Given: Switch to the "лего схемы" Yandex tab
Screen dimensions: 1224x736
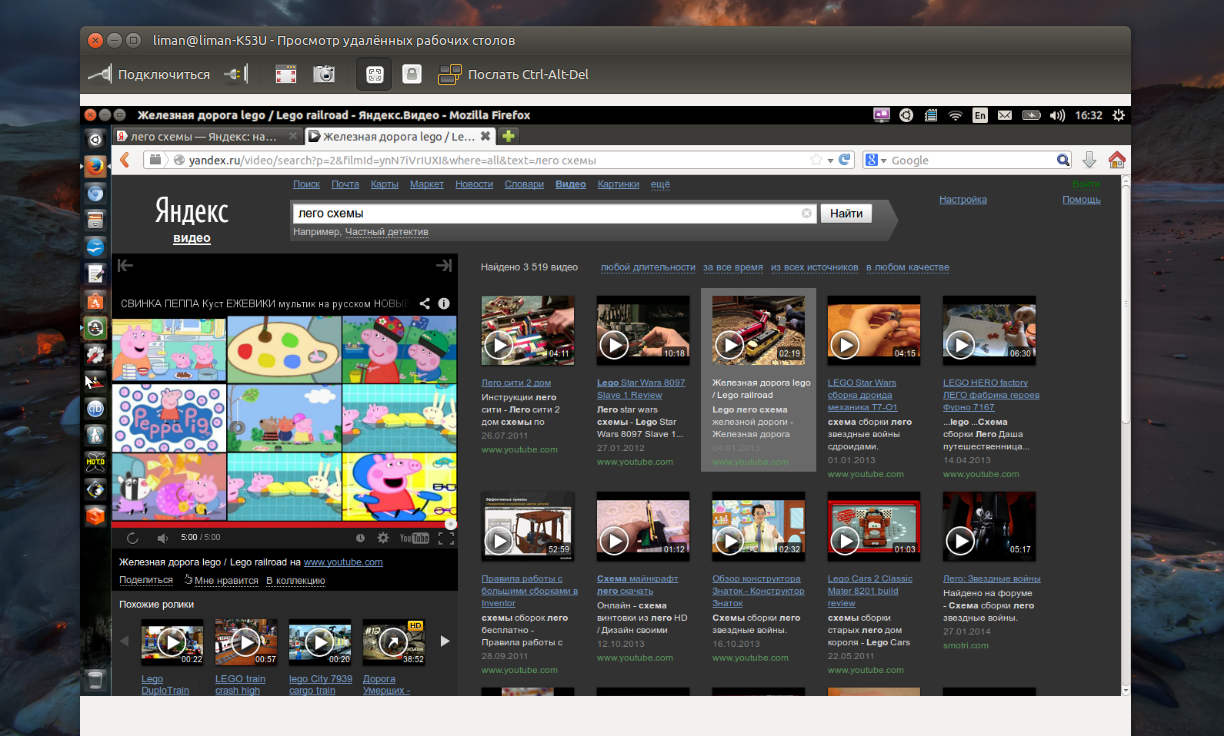Looking at the screenshot, I should tap(204, 136).
